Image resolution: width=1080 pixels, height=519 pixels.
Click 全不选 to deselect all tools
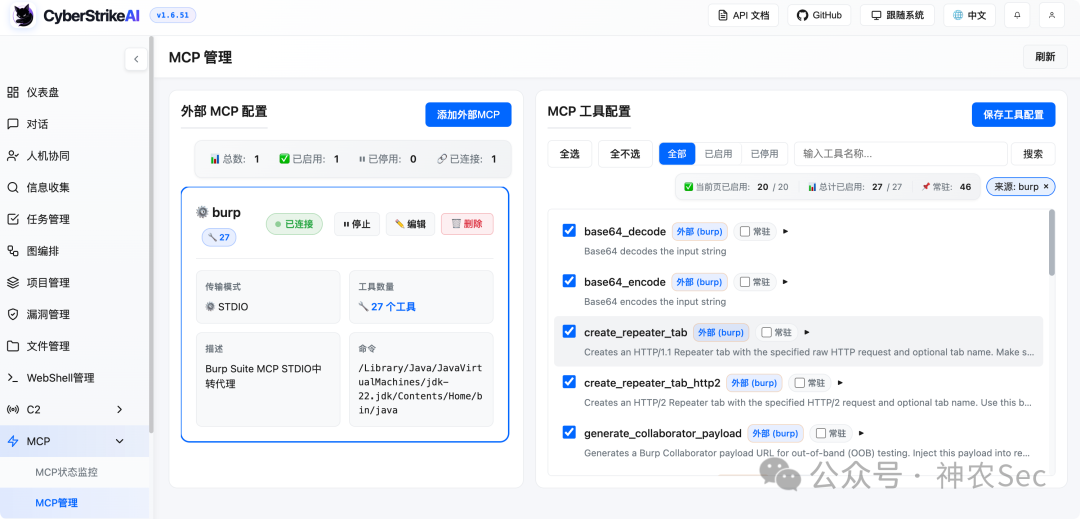pyautogui.click(x=625, y=154)
